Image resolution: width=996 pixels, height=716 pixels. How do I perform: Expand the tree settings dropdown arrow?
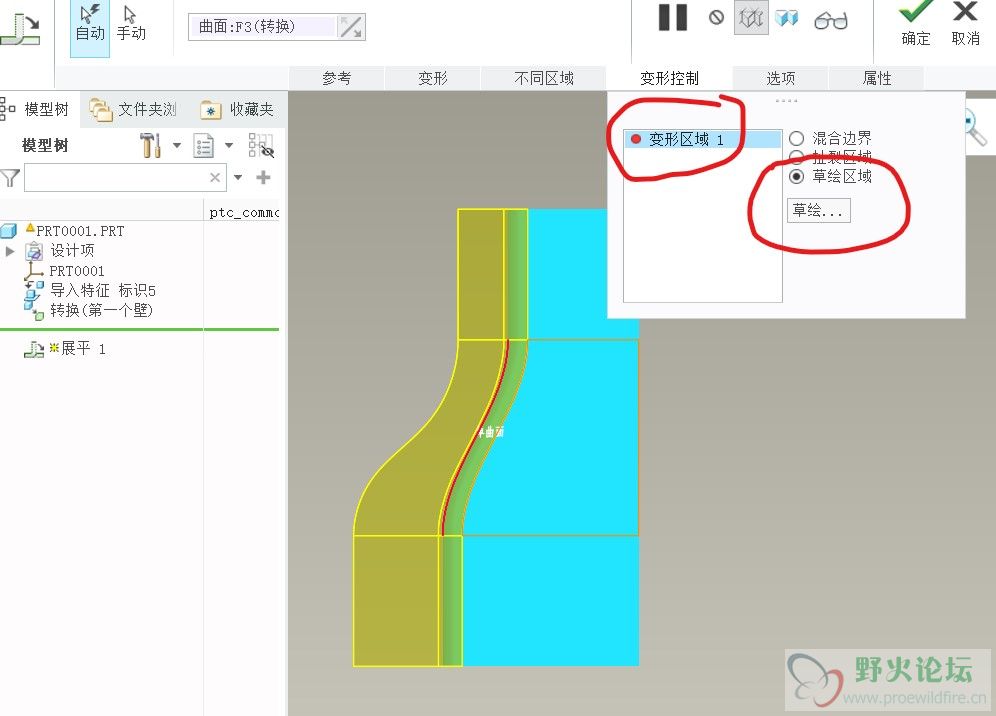pos(177,145)
